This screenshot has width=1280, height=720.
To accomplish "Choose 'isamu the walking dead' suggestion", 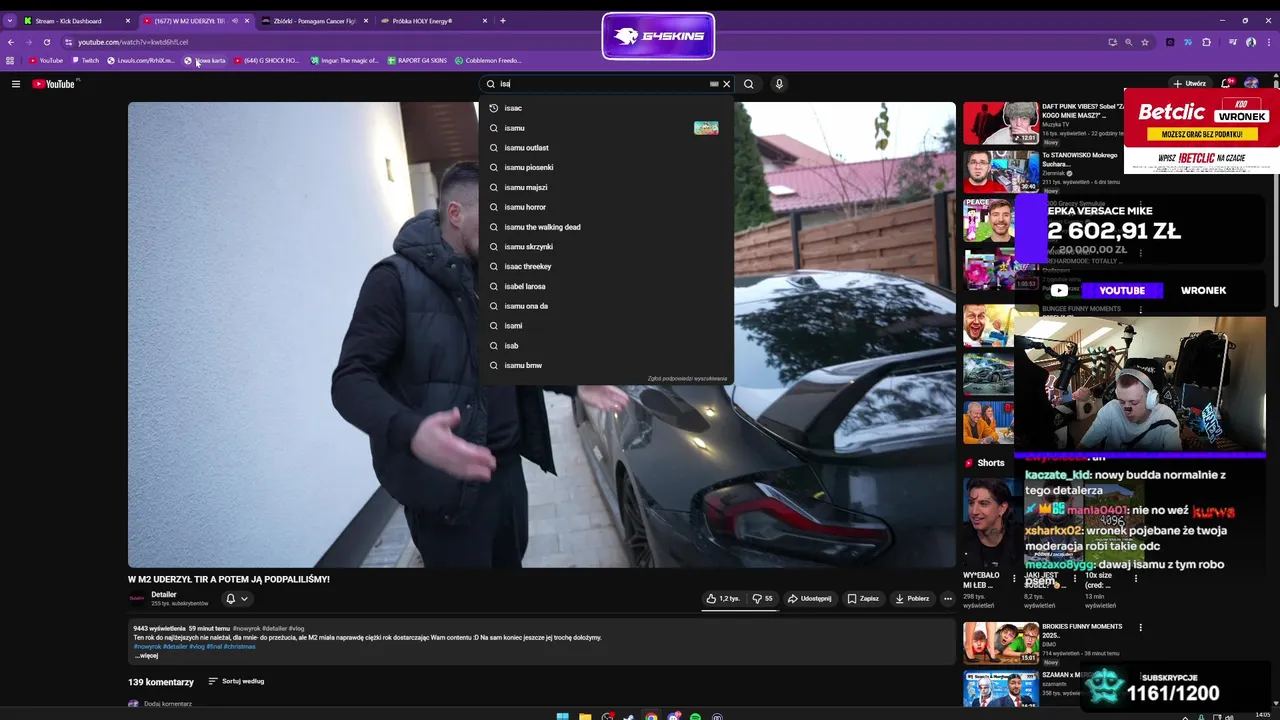I will coord(606,227).
